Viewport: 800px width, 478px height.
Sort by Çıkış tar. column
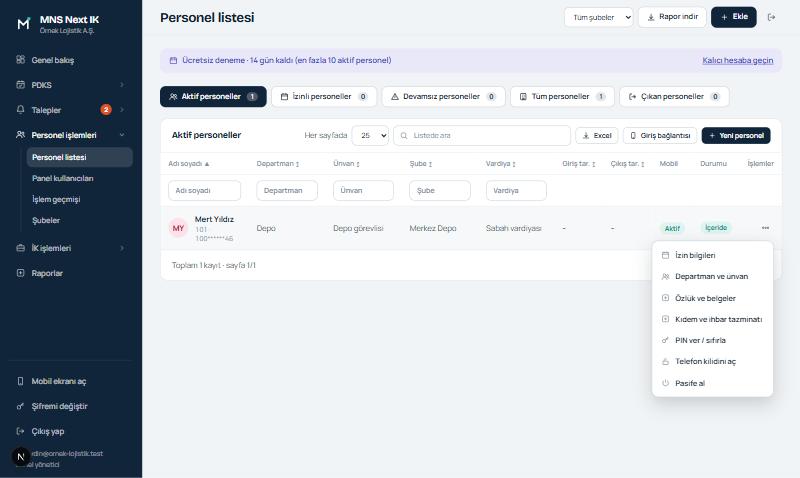(x=628, y=164)
